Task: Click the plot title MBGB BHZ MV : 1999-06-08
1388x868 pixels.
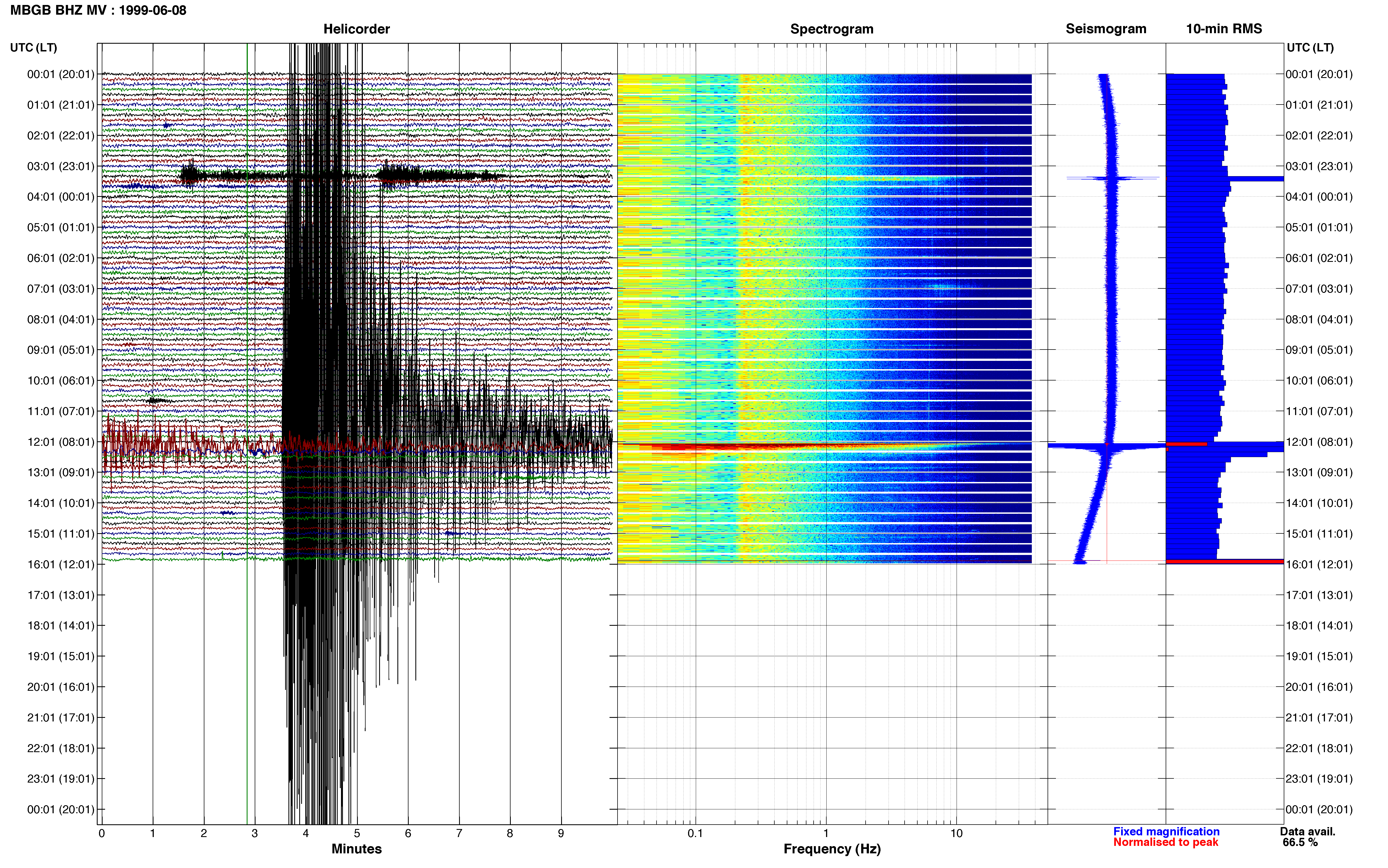Action: (98, 10)
